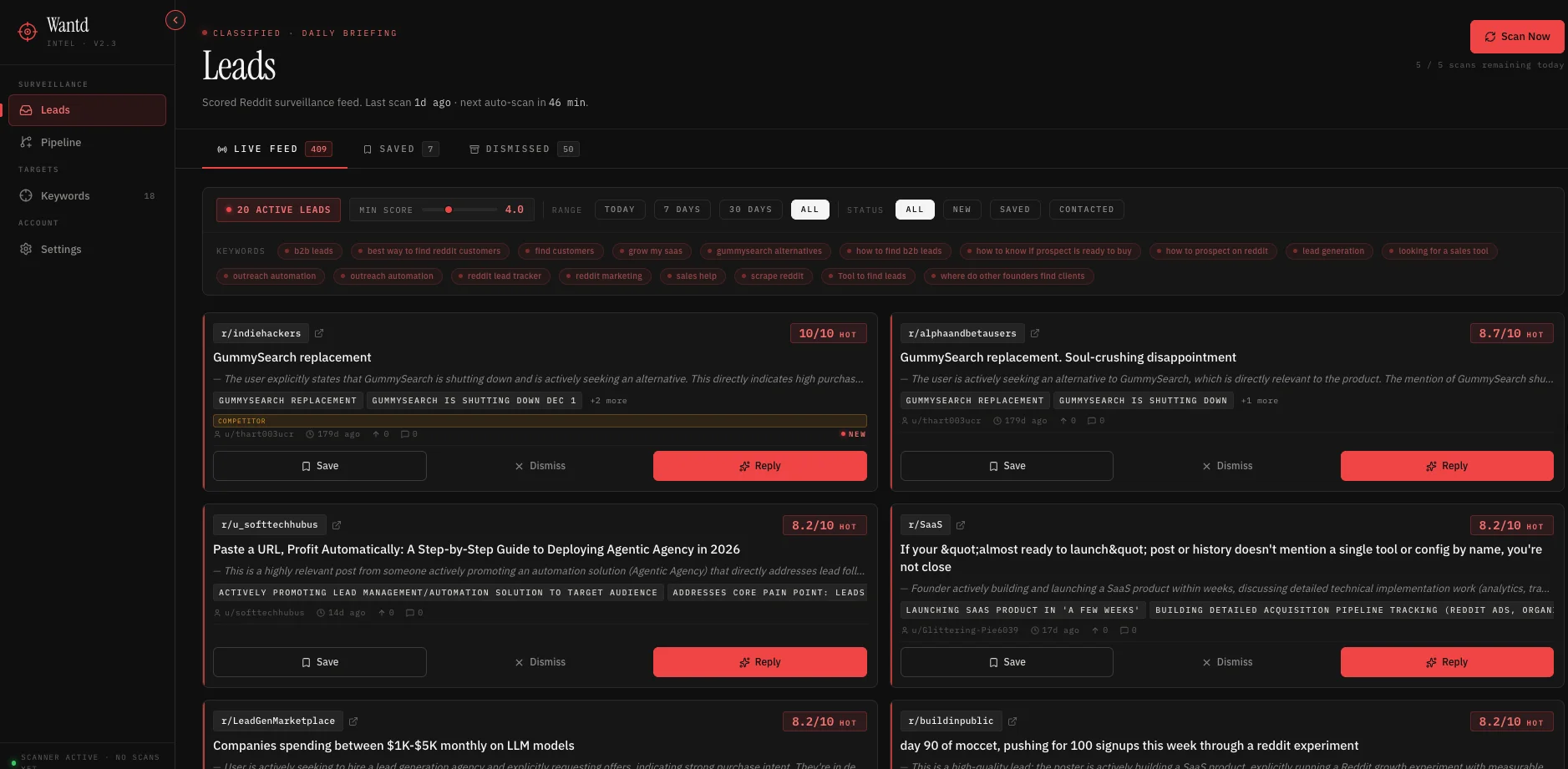Start a scan with Scan Now

(x=1517, y=37)
